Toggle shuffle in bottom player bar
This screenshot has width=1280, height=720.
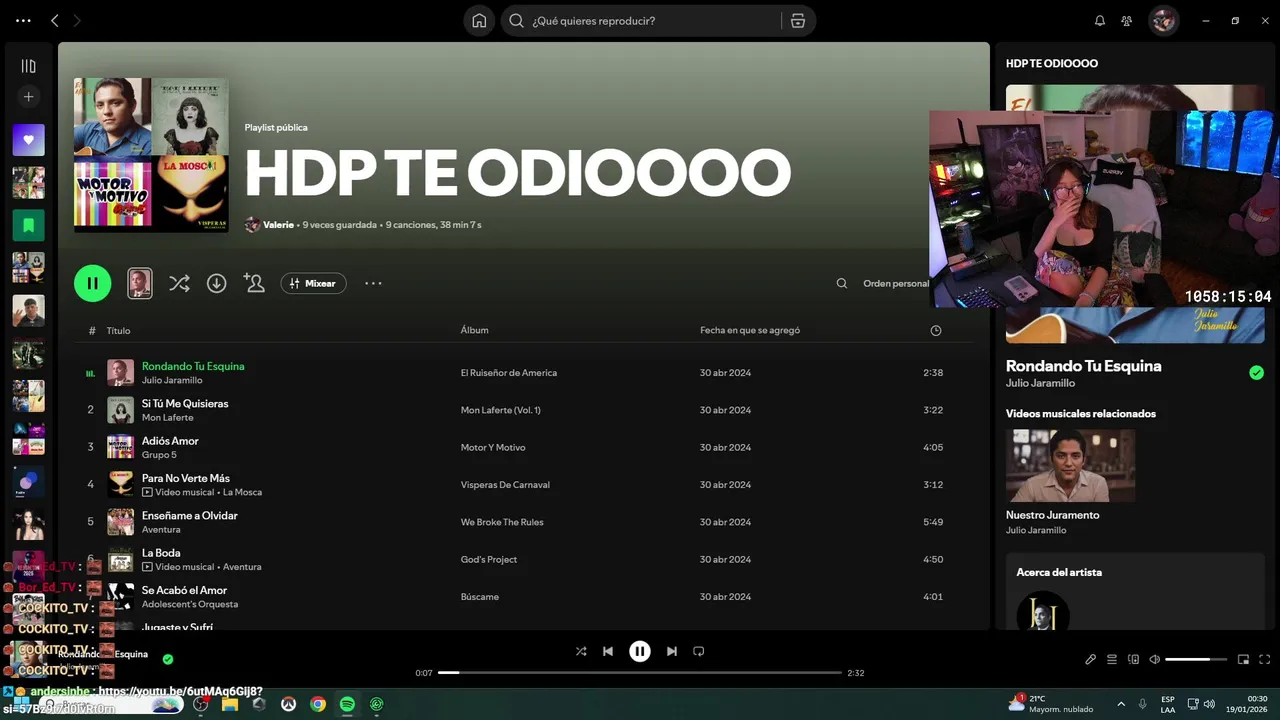[581, 651]
